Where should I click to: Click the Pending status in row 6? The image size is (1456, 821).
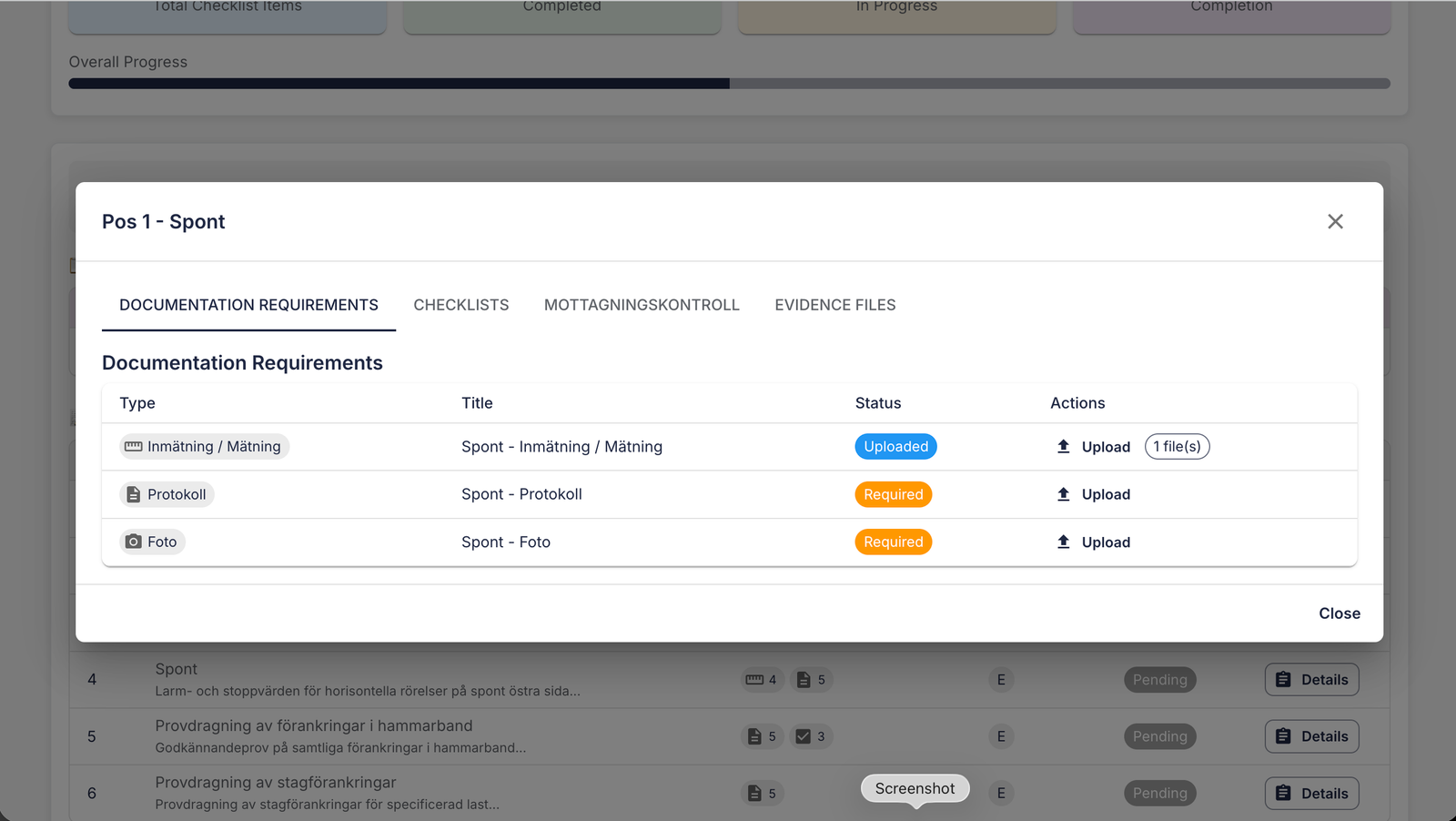click(x=1160, y=794)
